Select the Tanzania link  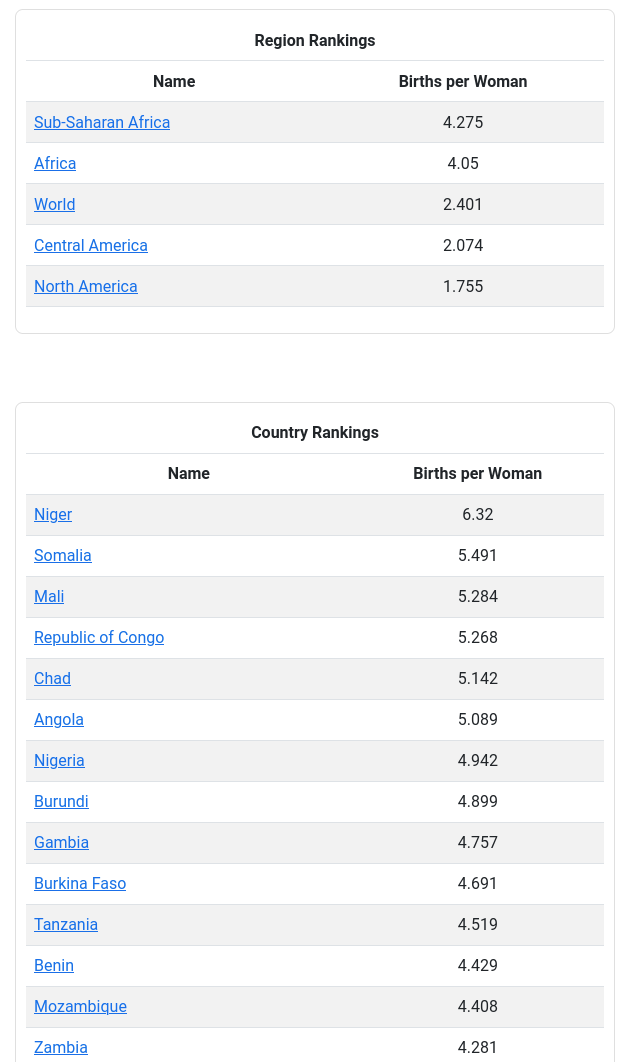[x=66, y=925]
